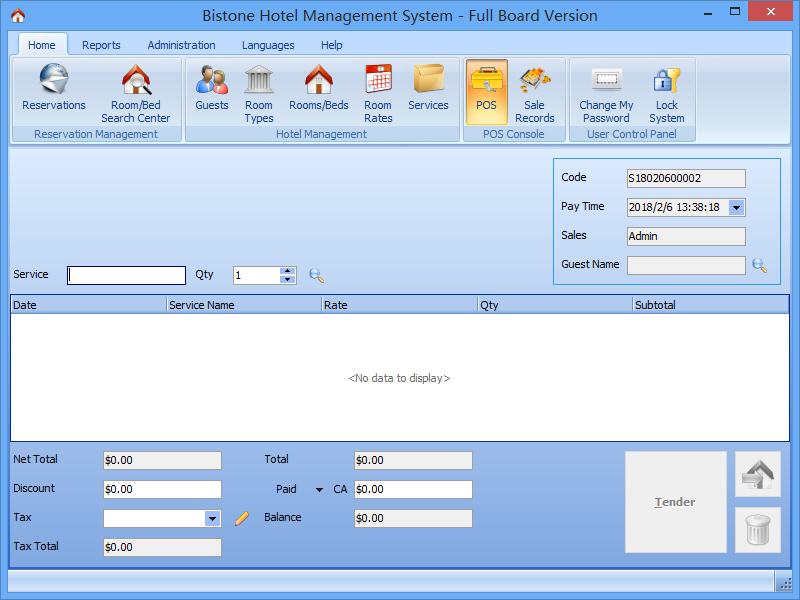Image resolution: width=800 pixels, height=600 pixels.
Task: Open the Administration tab
Action: (x=181, y=45)
